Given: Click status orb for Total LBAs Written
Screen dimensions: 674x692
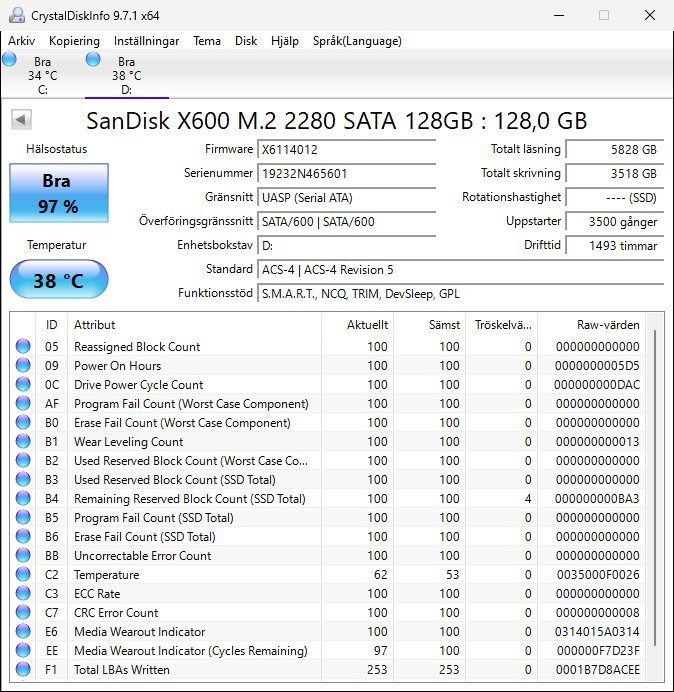Looking at the screenshot, I should 23,670.
